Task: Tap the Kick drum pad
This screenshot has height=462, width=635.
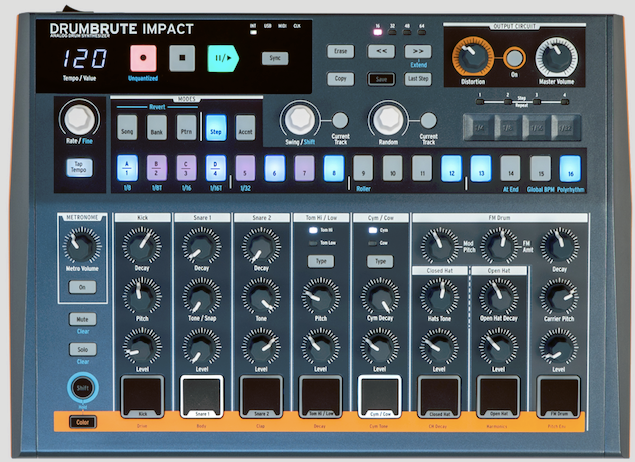Action: point(142,397)
